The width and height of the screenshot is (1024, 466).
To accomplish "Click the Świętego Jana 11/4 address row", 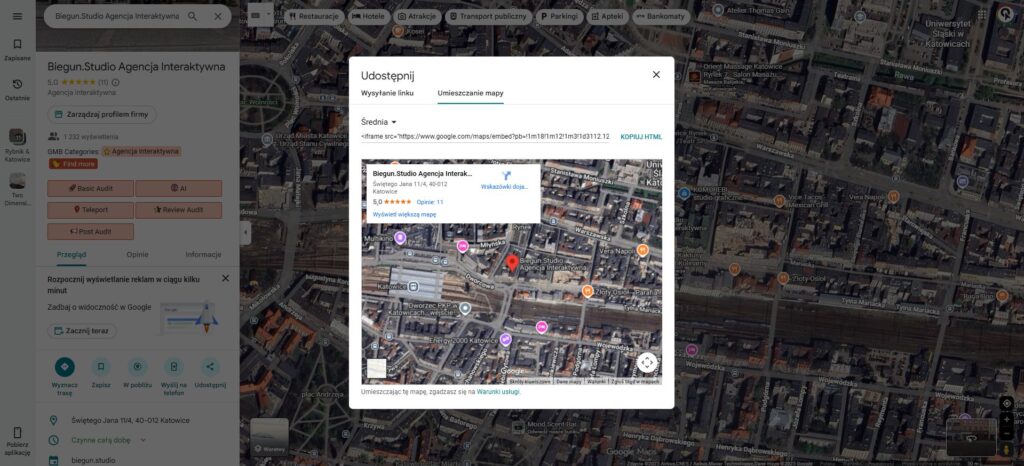I will pyautogui.click(x=137, y=420).
